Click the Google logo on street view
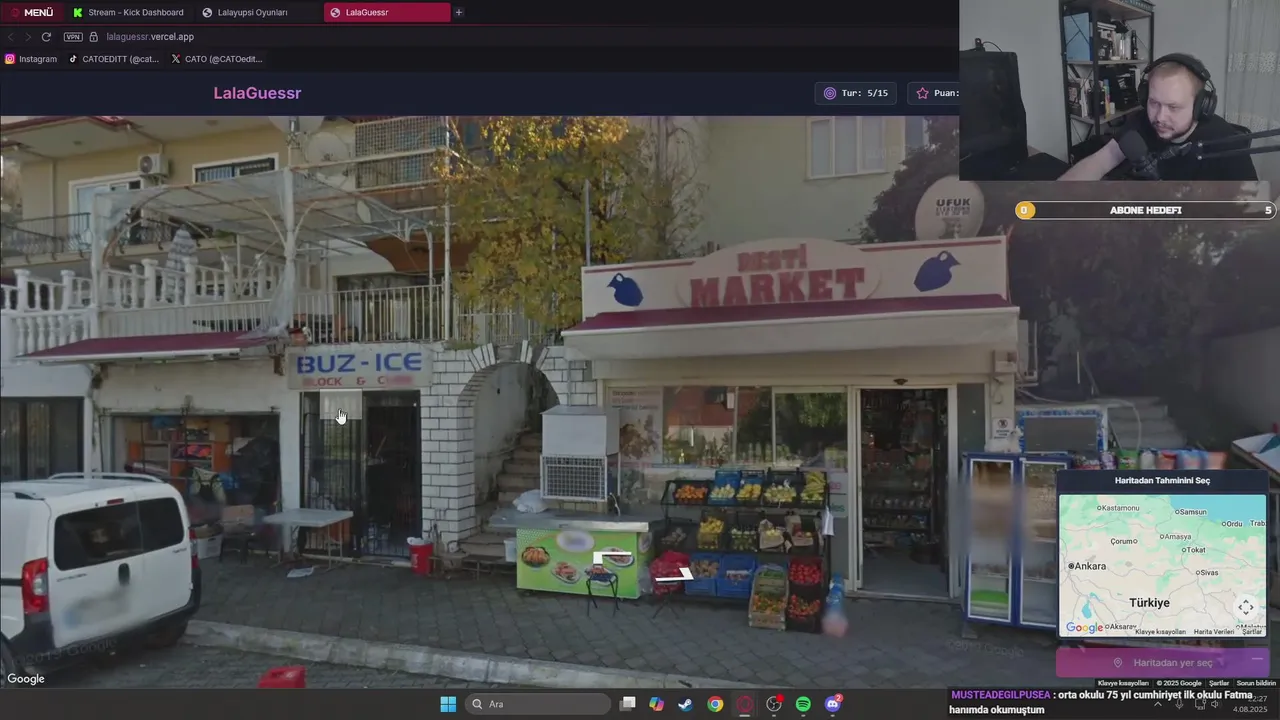Image resolution: width=1280 pixels, height=720 pixels. point(26,679)
